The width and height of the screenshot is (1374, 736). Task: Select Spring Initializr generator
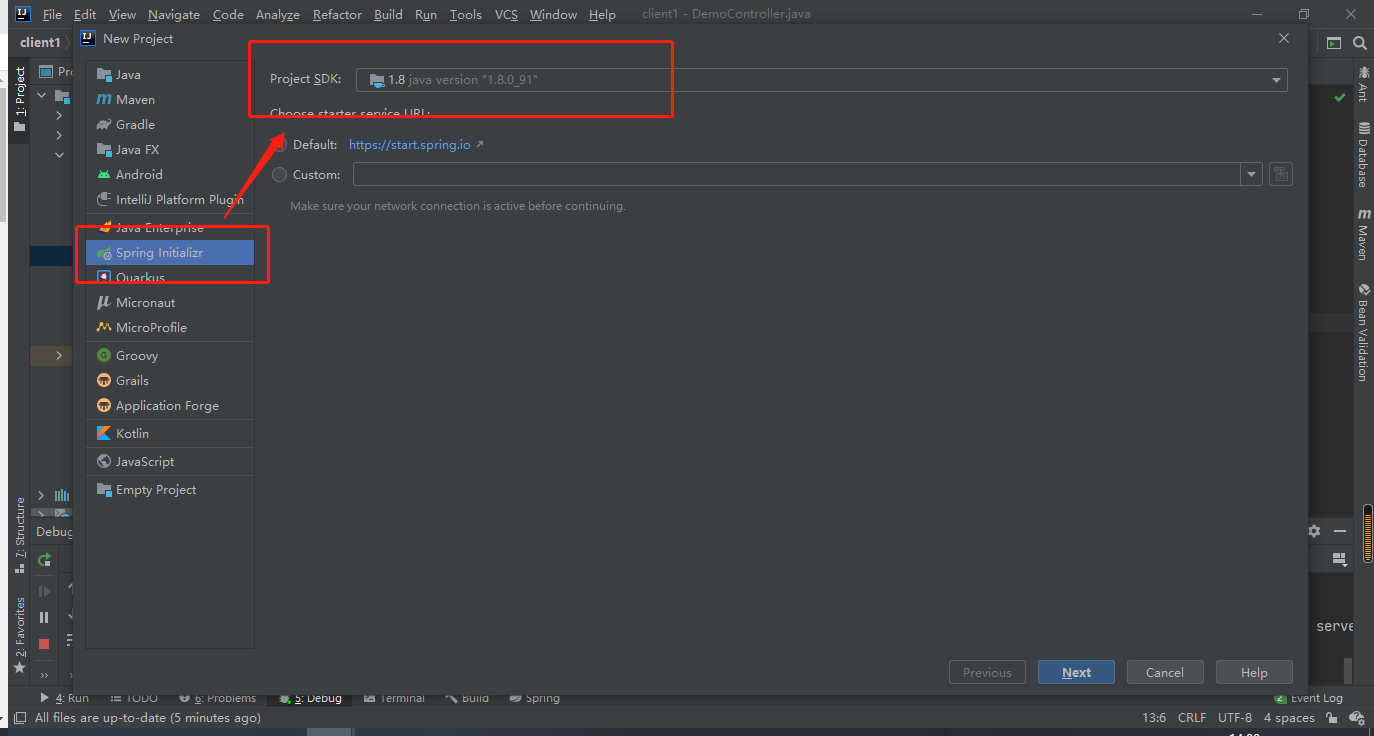170,253
